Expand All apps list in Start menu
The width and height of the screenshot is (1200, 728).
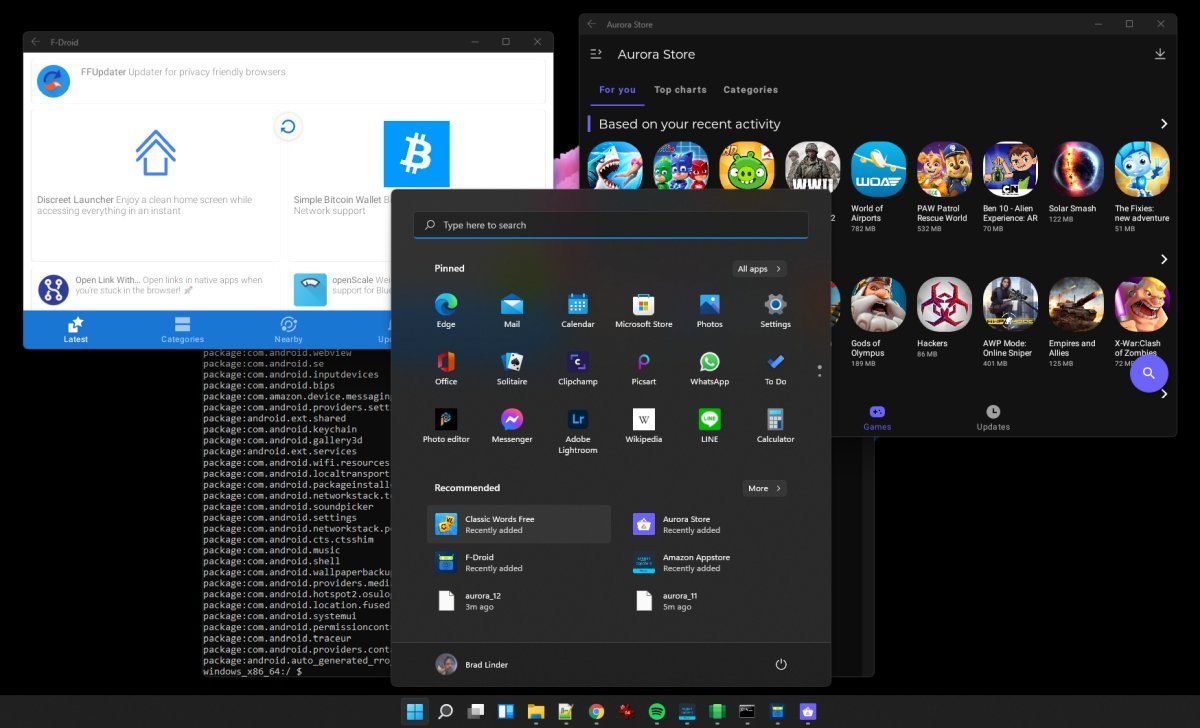click(760, 269)
